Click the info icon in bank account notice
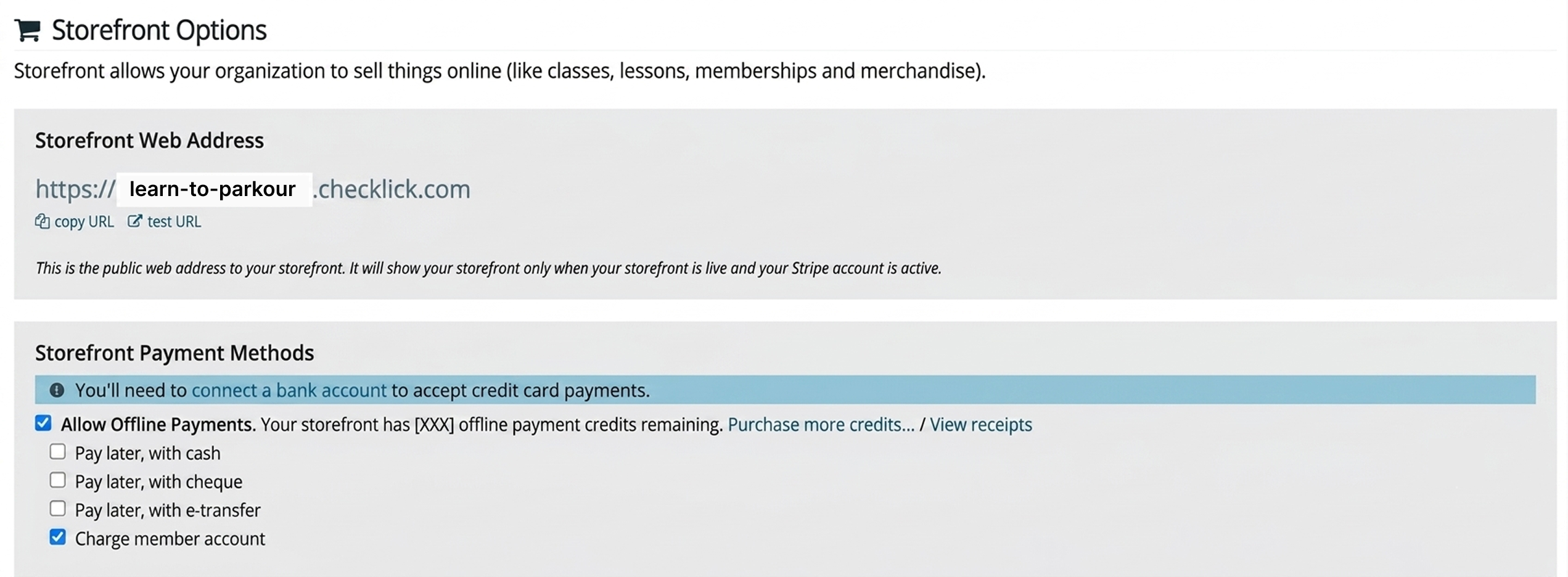 coord(57,390)
